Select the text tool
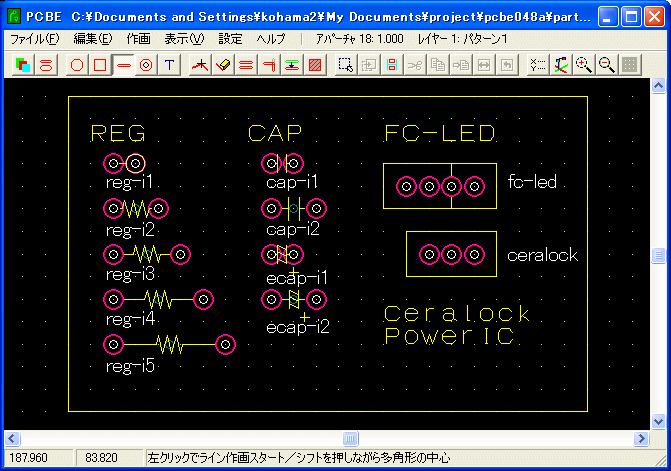 [x=169, y=65]
